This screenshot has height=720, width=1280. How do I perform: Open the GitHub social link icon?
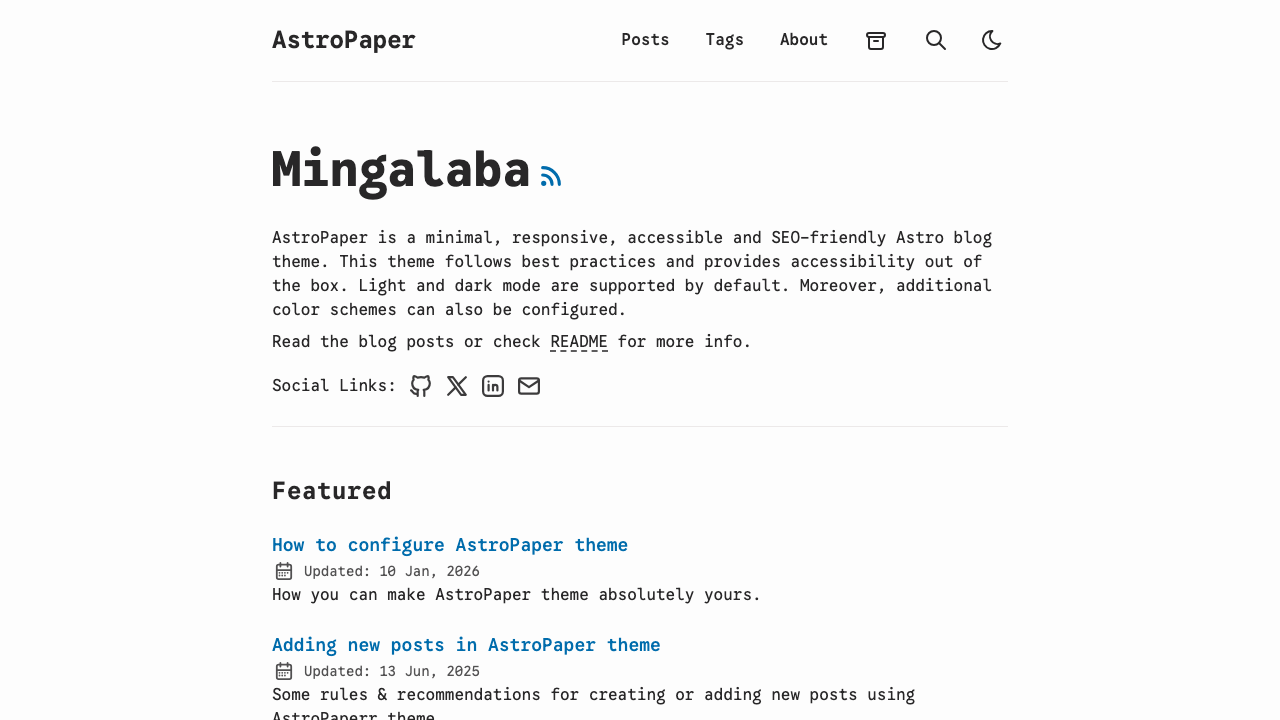(419, 385)
